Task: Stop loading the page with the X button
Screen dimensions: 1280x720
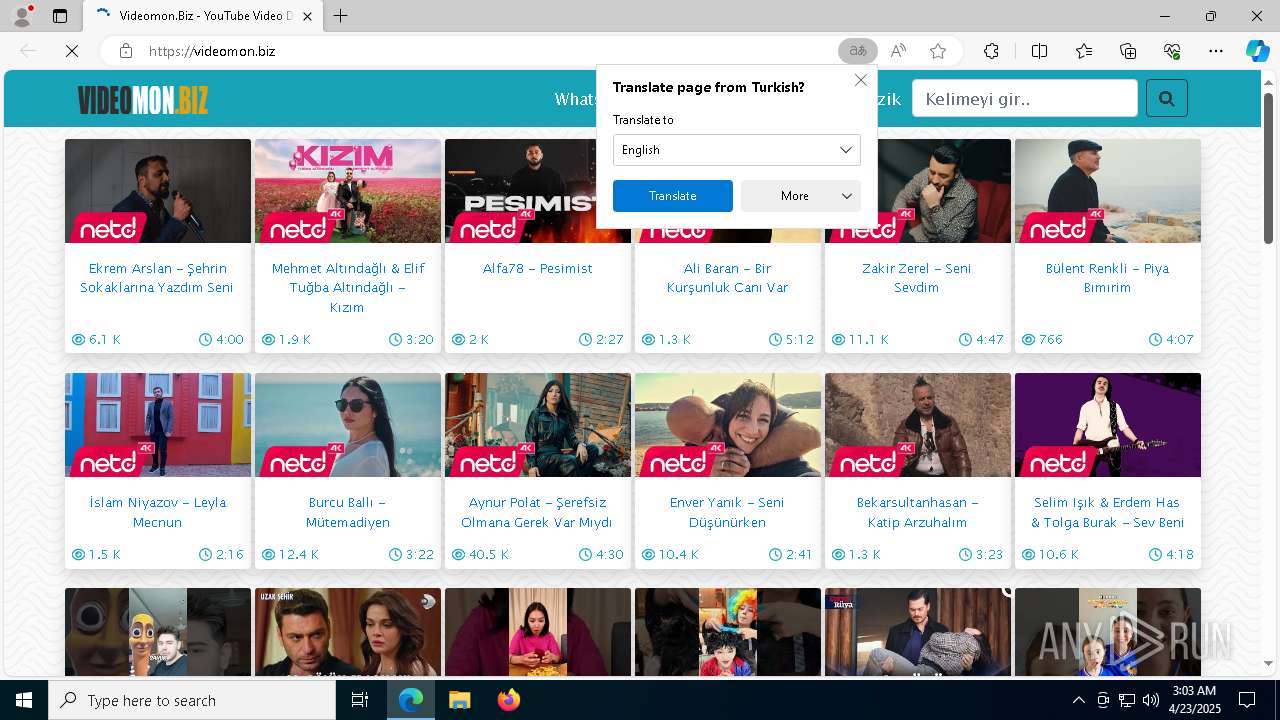Action: (72, 51)
